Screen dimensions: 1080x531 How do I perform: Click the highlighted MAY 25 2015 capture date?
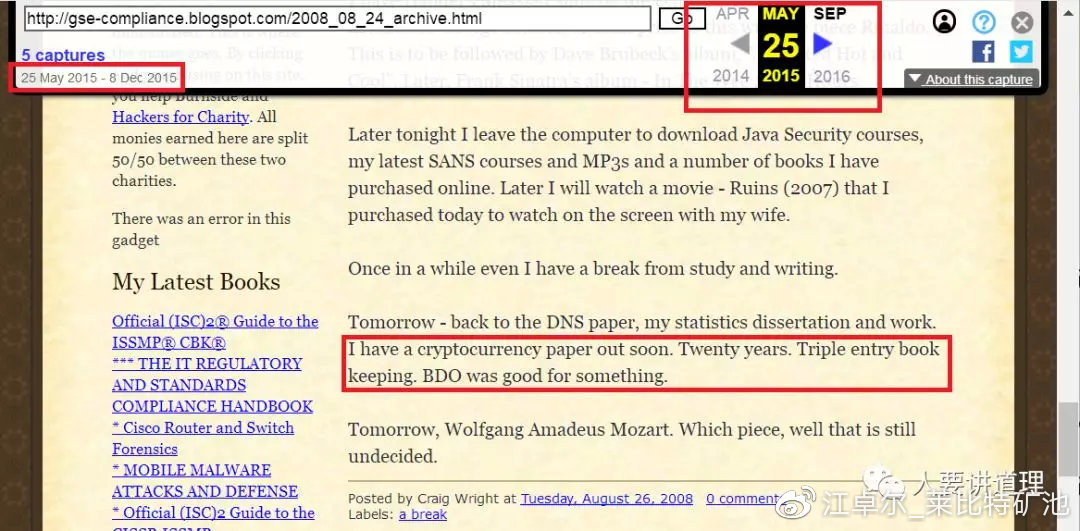tap(781, 45)
